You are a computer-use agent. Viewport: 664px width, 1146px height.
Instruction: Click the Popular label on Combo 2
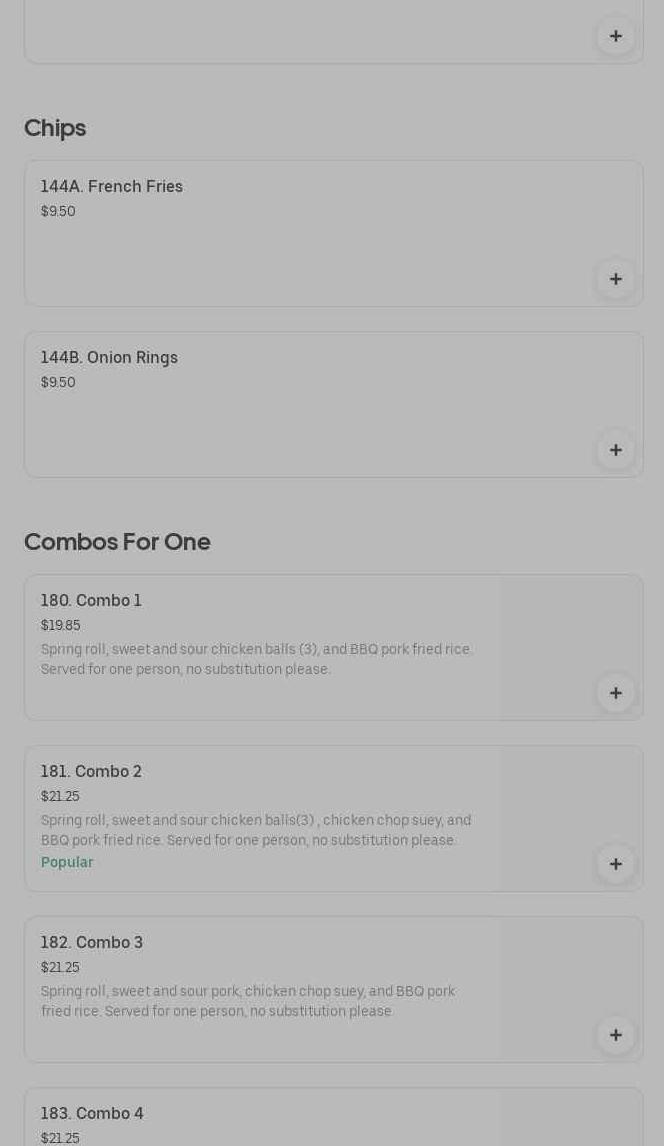point(67,862)
